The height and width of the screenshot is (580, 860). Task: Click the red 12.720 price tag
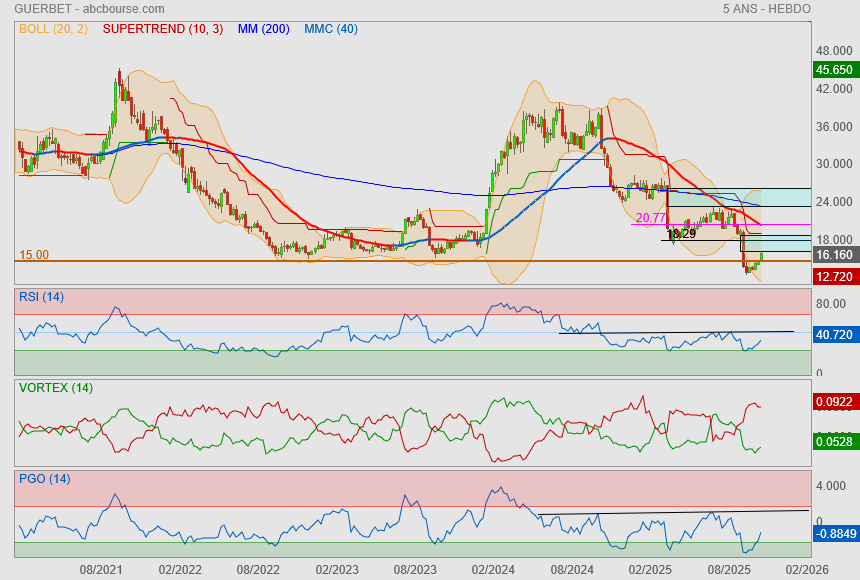(834, 276)
